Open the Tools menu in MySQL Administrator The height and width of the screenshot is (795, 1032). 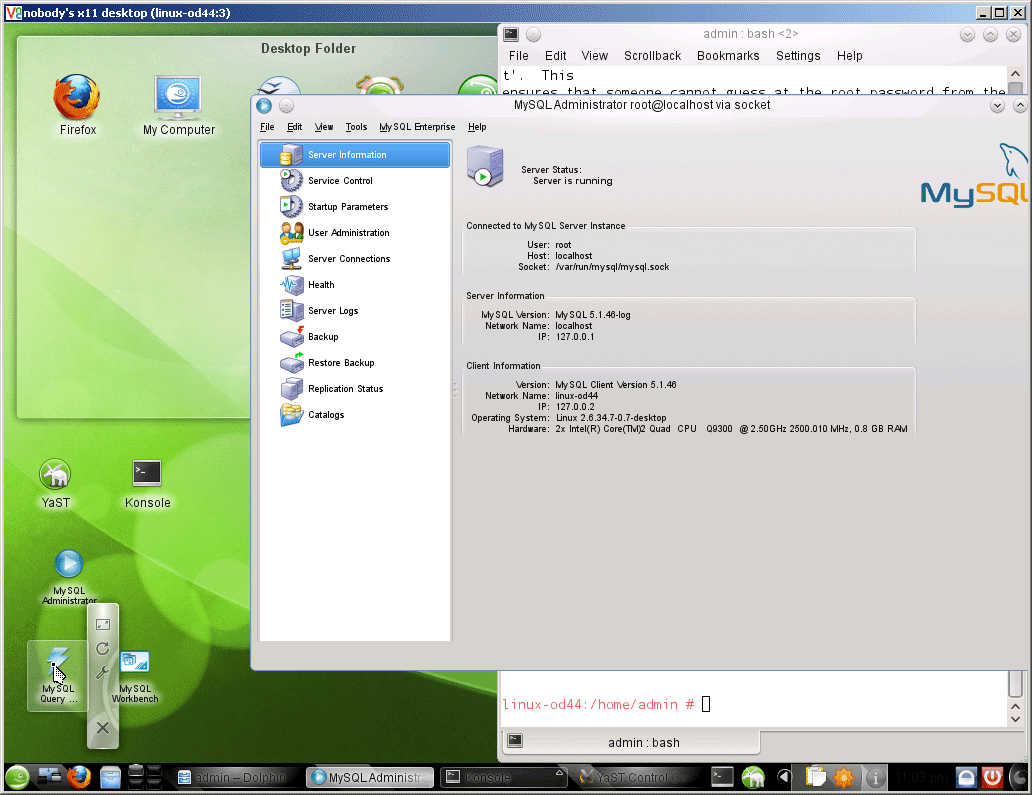(x=356, y=127)
